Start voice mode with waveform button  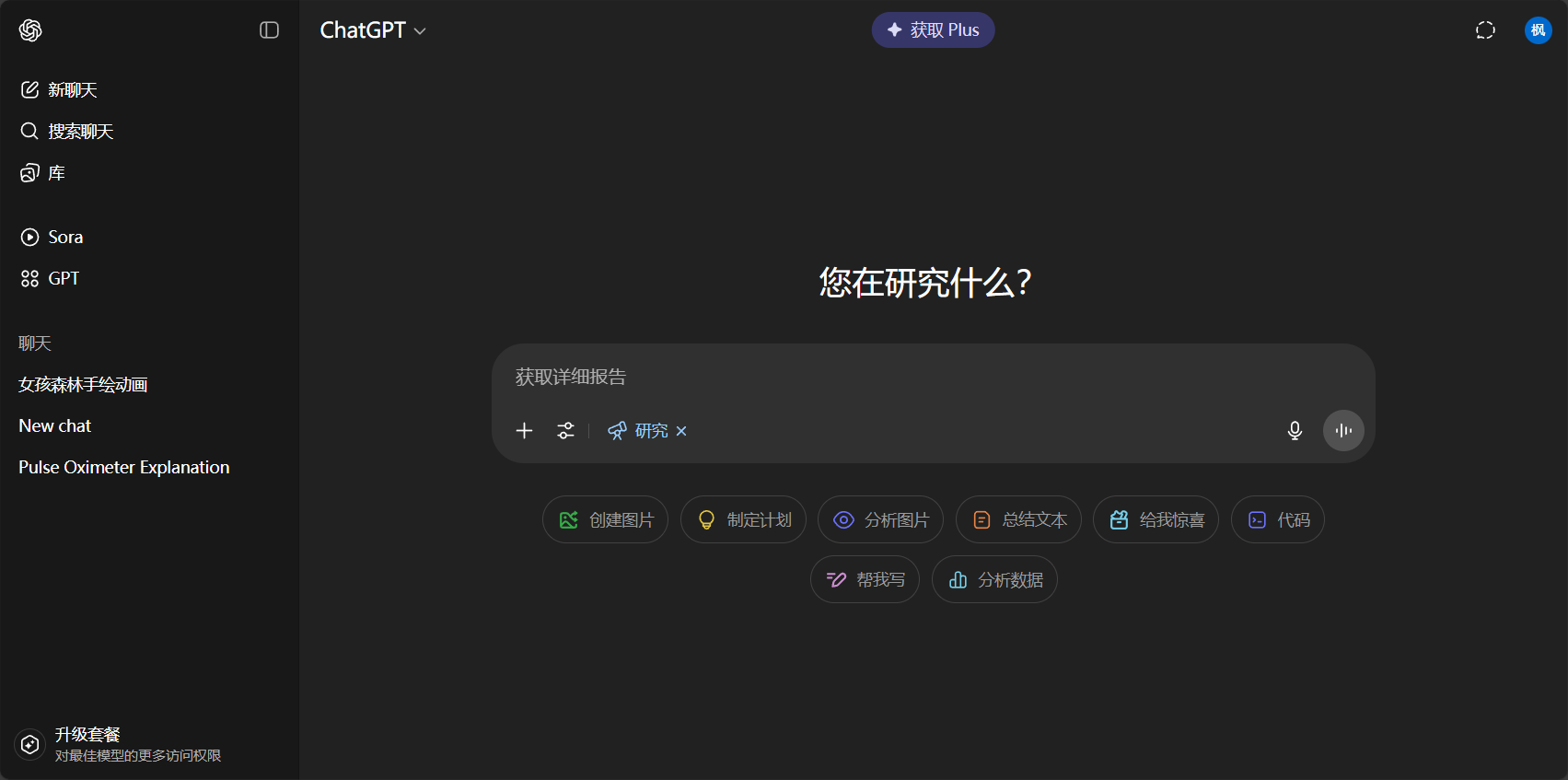(x=1343, y=430)
